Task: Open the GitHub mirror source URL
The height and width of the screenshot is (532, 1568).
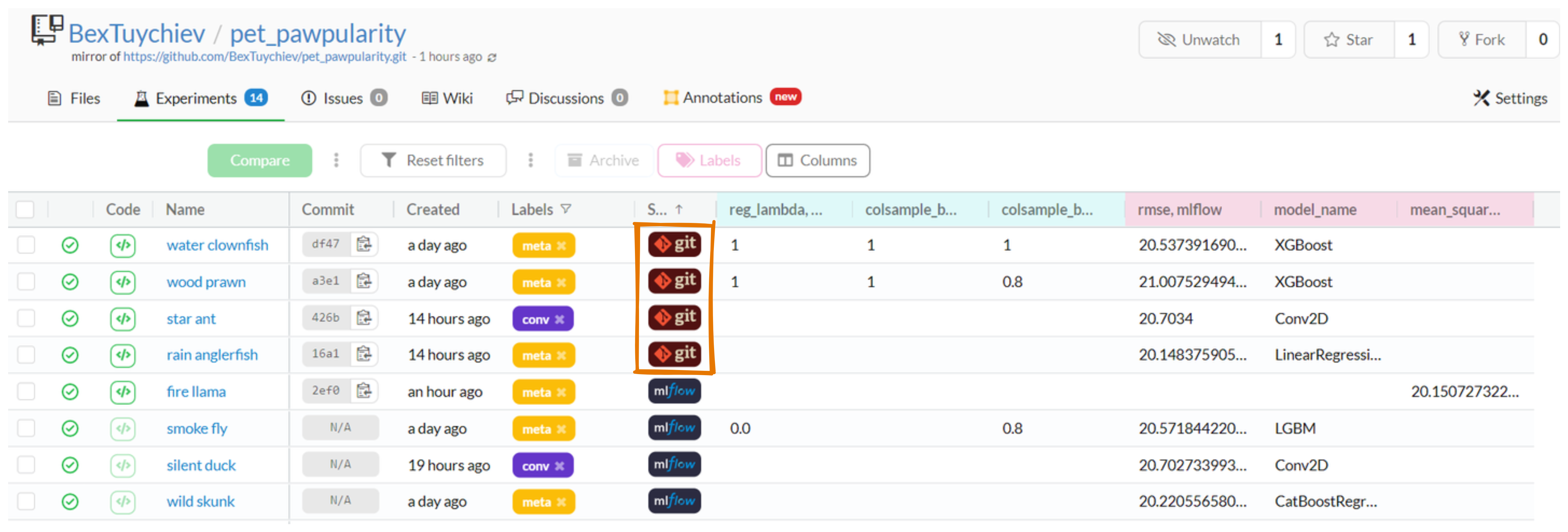Action: (265, 57)
